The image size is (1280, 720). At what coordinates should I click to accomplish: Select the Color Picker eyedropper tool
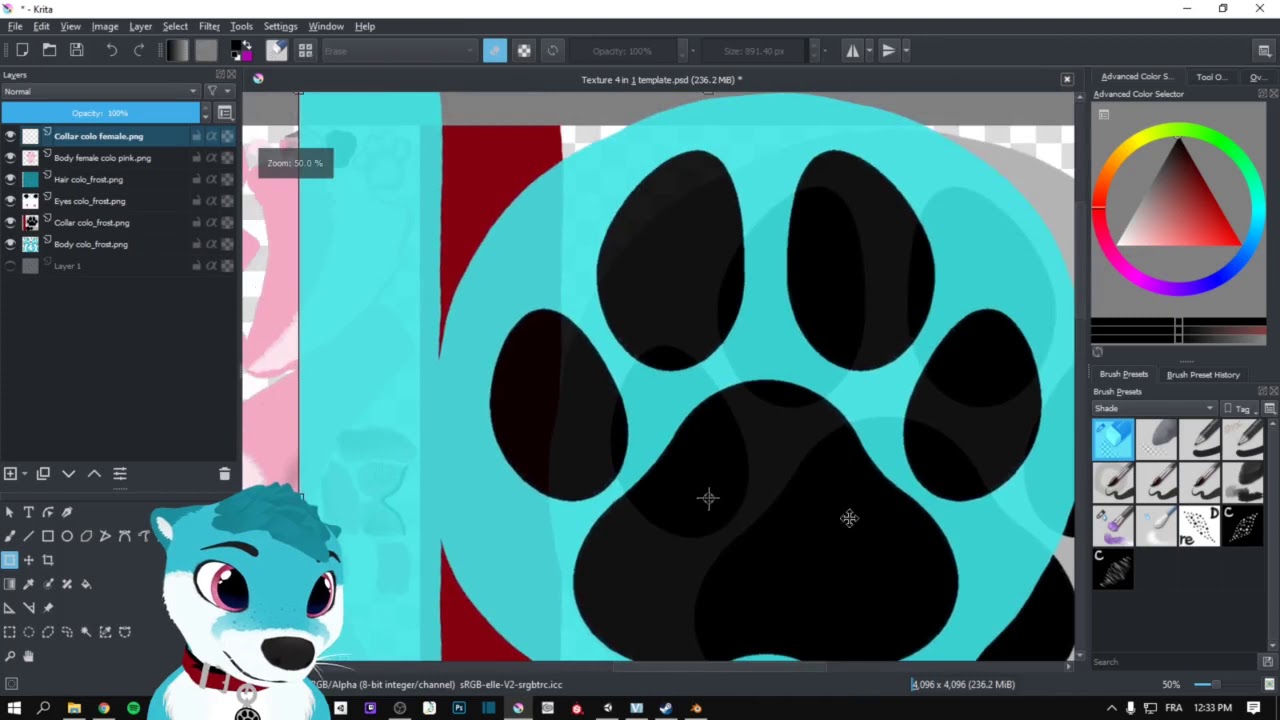pos(28,584)
